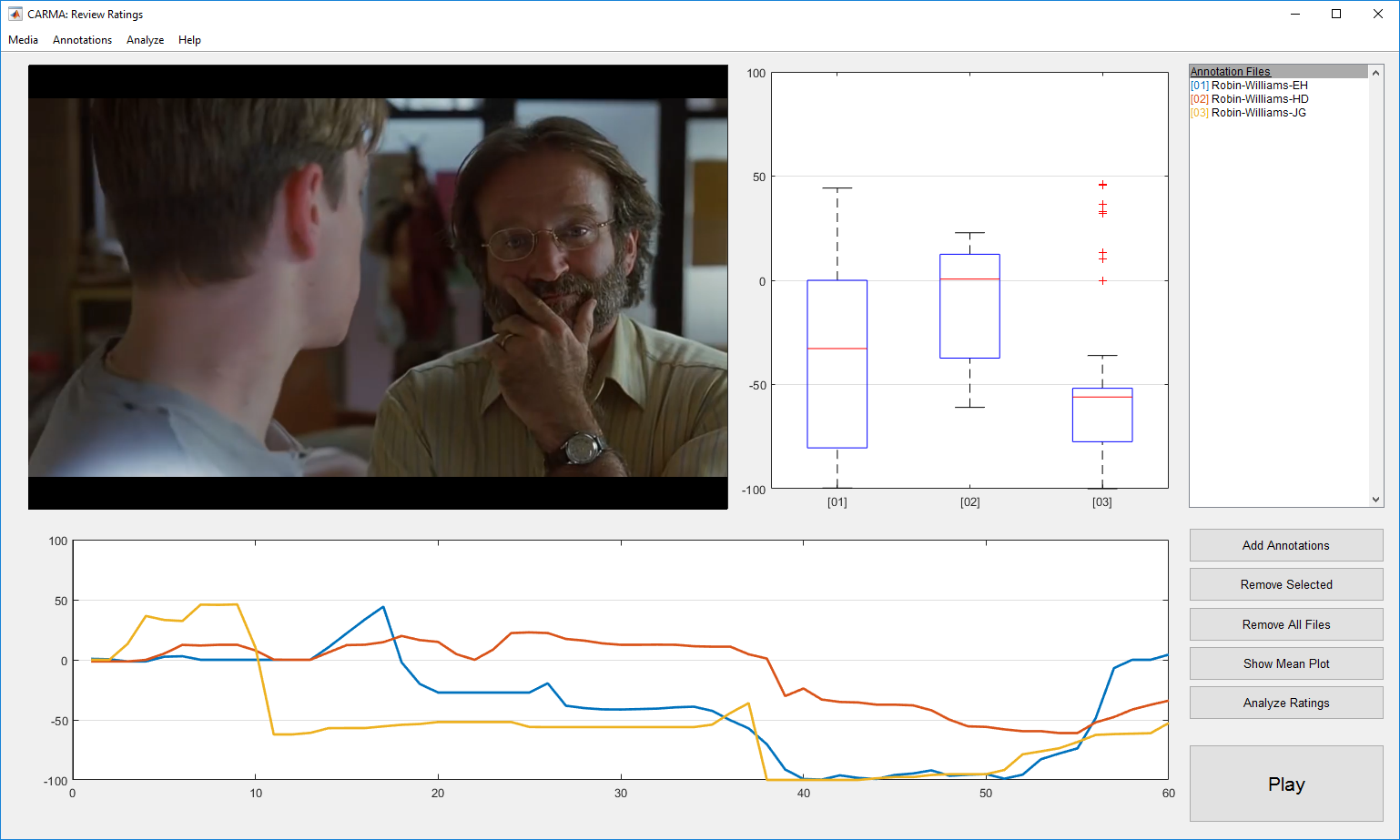Click the list scrollbar up arrow

pos(1376,72)
